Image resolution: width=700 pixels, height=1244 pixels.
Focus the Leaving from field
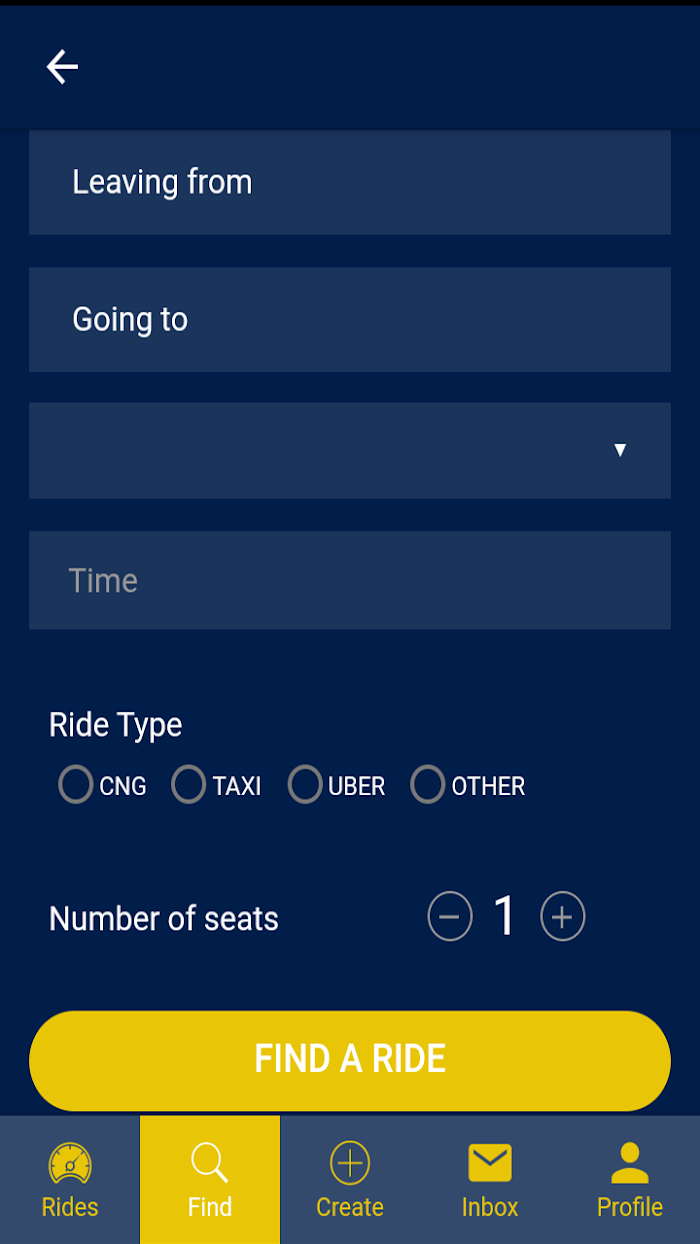pyautogui.click(x=350, y=182)
